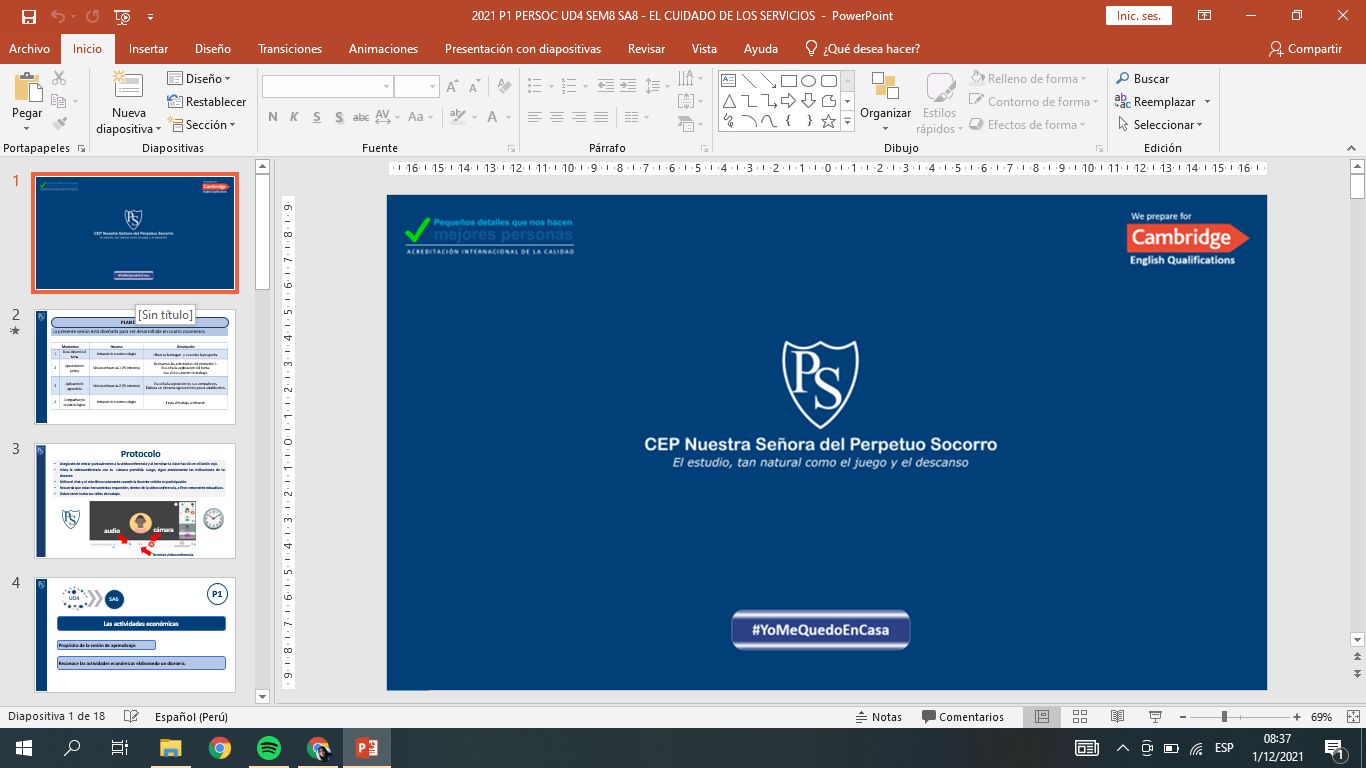Image resolution: width=1366 pixels, height=768 pixels.
Task: Click the zoom slider handle
Action: point(1223,717)
